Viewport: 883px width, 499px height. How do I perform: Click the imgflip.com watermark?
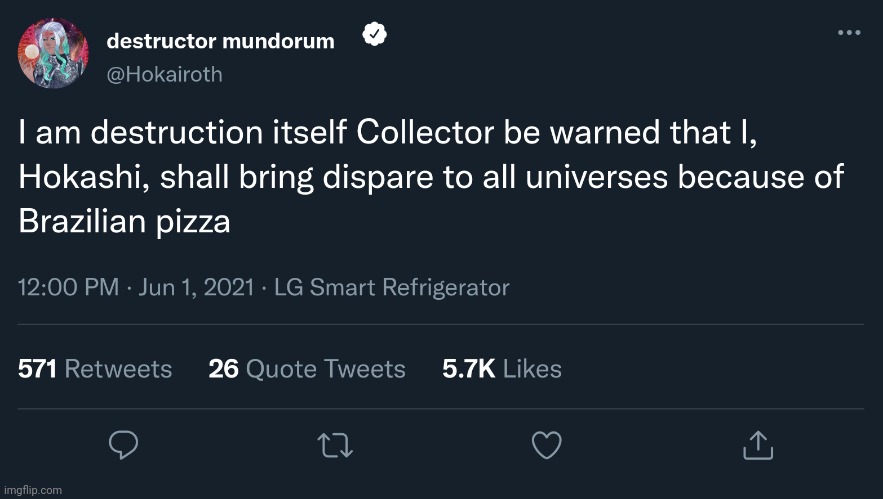[x=32, y=490]
